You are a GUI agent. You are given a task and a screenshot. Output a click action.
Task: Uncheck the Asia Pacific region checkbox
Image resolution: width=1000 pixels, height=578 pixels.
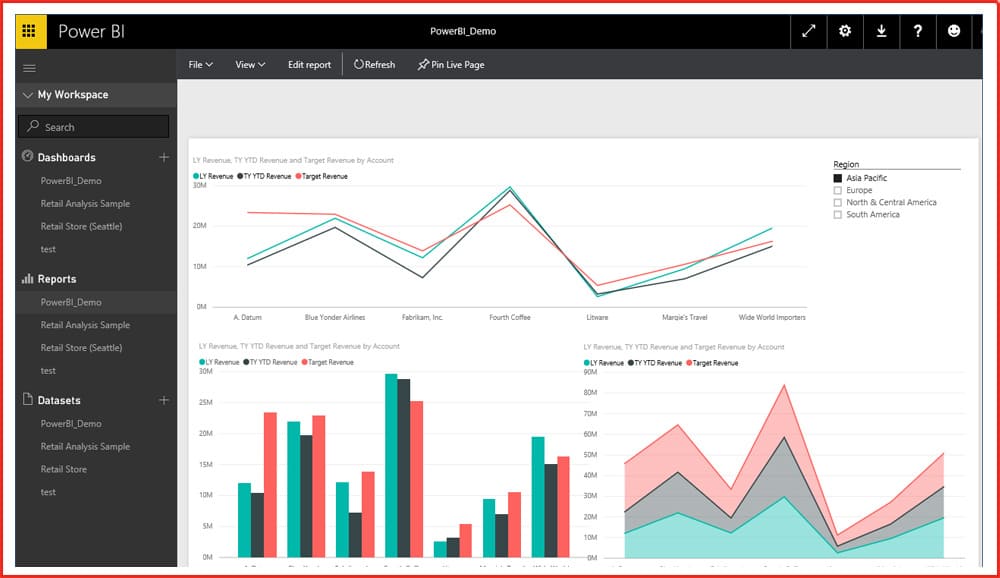[838, 178]
